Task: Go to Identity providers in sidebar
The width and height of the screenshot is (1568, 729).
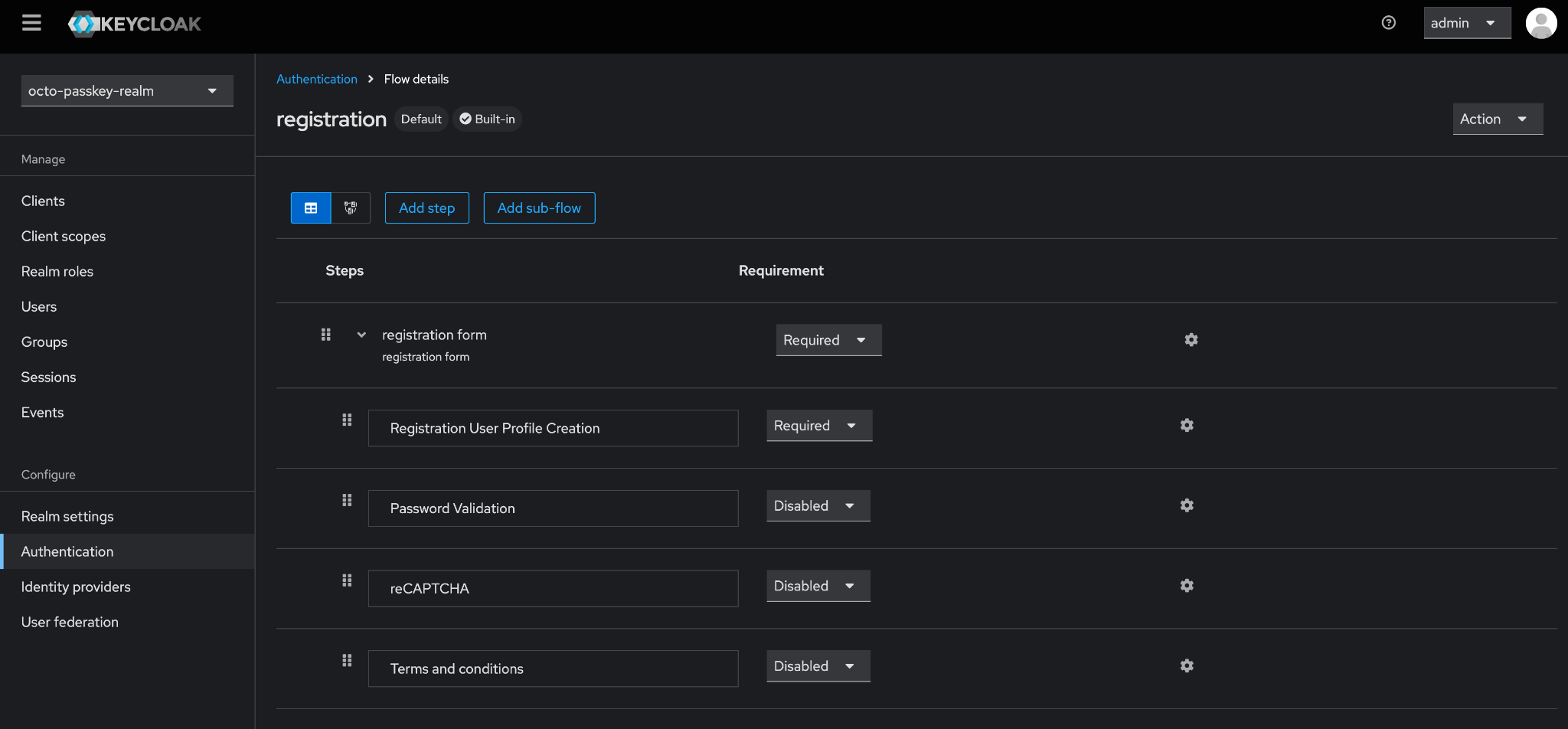Action: [76, 587]
